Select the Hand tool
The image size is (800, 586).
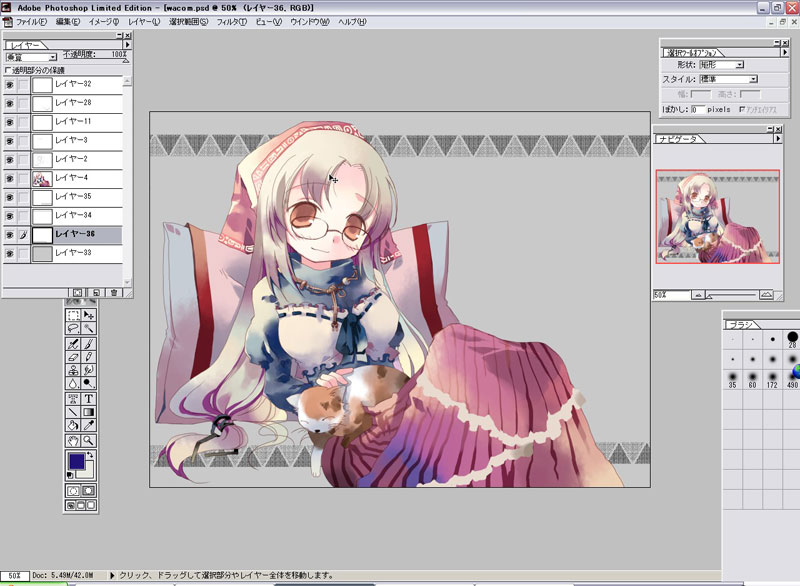[x=73, y=441]
